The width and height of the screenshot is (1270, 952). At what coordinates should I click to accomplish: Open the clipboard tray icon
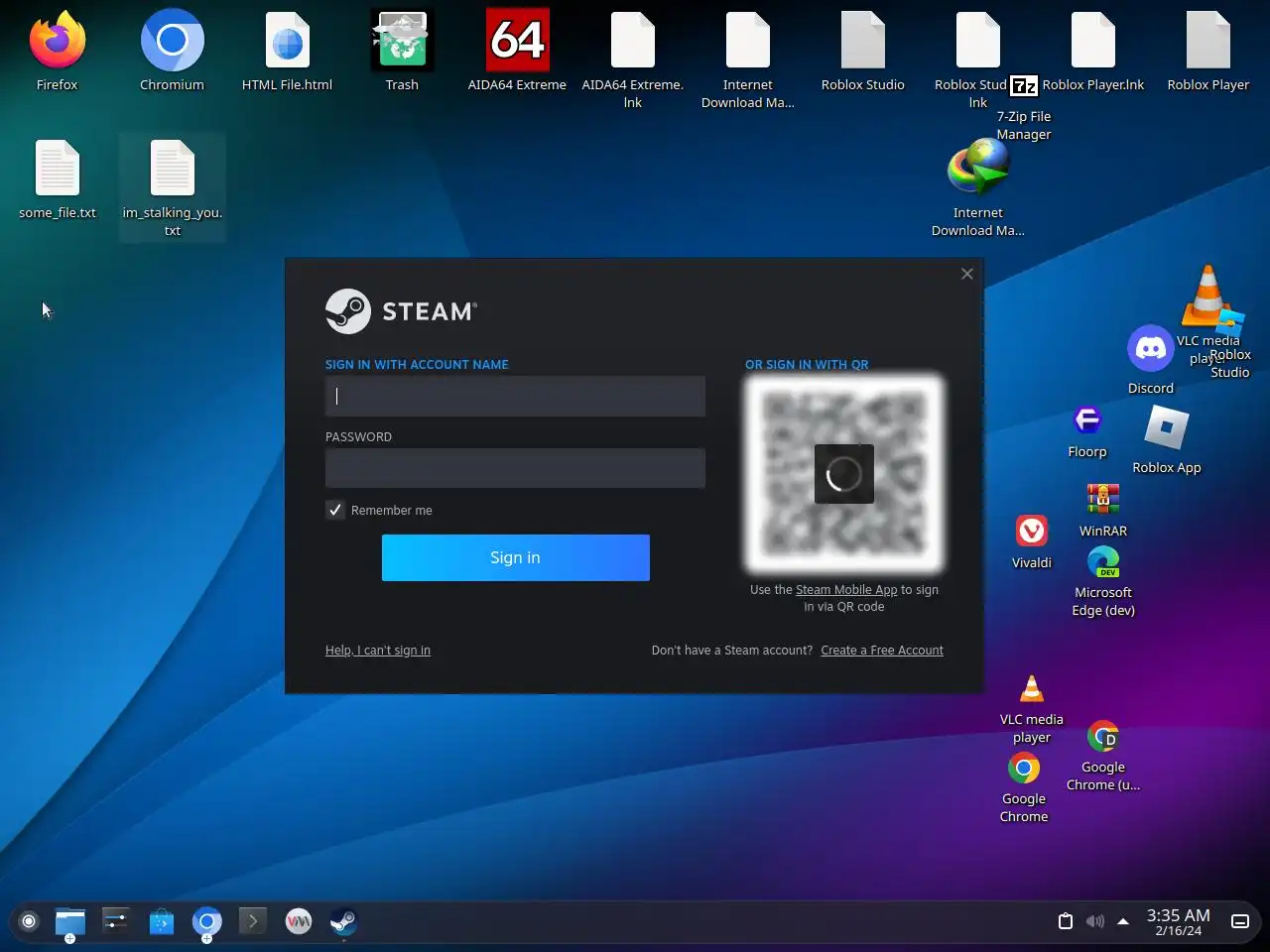(x=1066, y=921)
